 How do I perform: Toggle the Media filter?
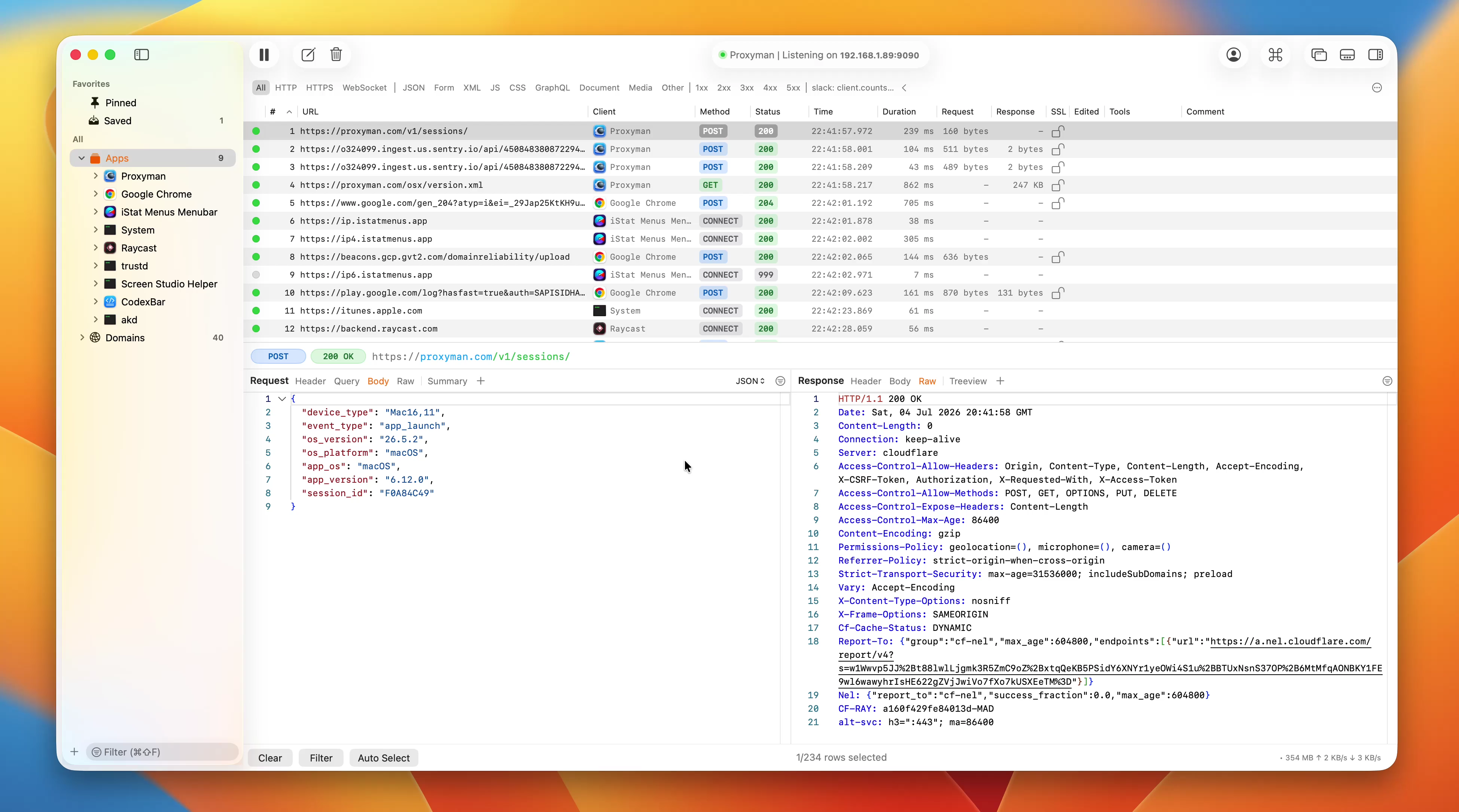click(x=640, y=88)
